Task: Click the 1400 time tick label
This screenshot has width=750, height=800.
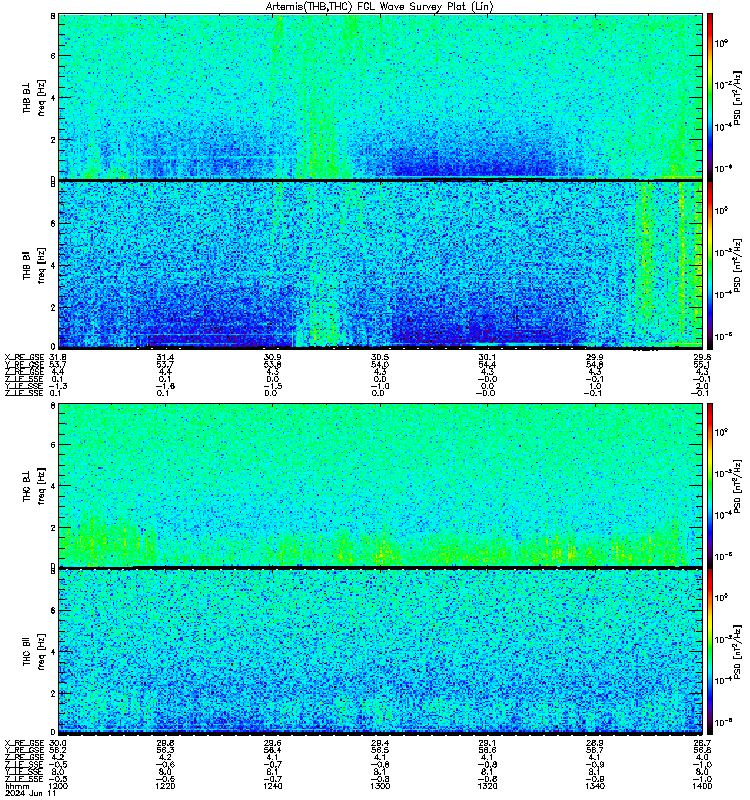Action: tap(702, 786)
